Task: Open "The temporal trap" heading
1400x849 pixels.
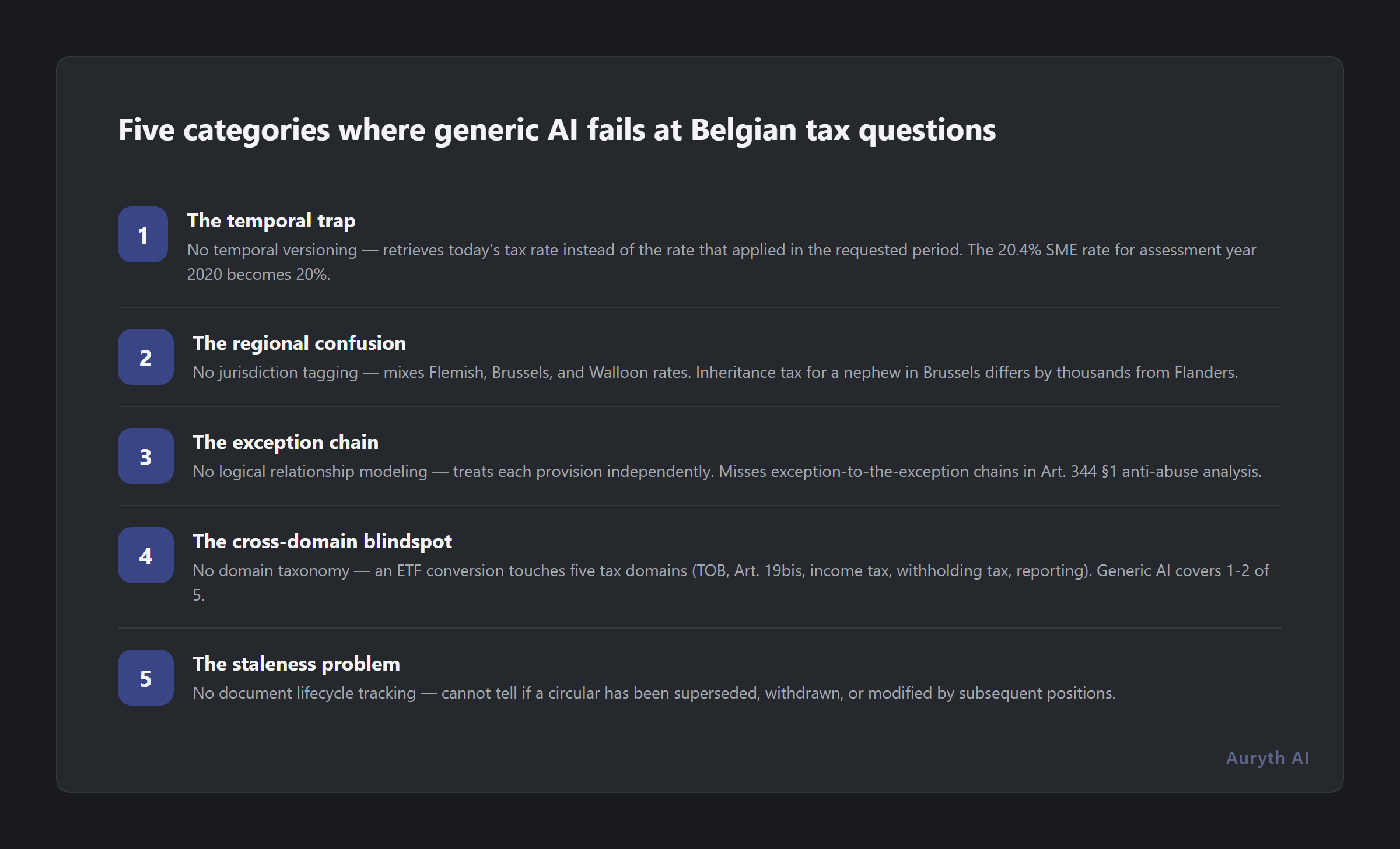Action: coord(271,221)
